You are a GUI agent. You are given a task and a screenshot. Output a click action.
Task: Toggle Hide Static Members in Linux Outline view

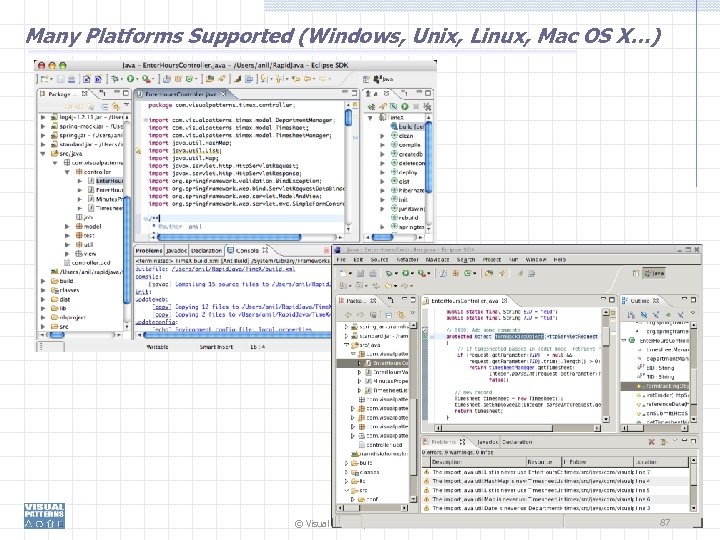click(x=656, y=315)
